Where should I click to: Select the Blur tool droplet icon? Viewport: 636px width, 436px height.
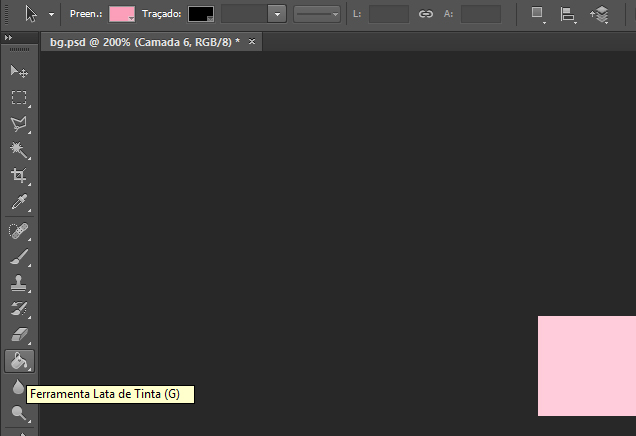[18, 387]
